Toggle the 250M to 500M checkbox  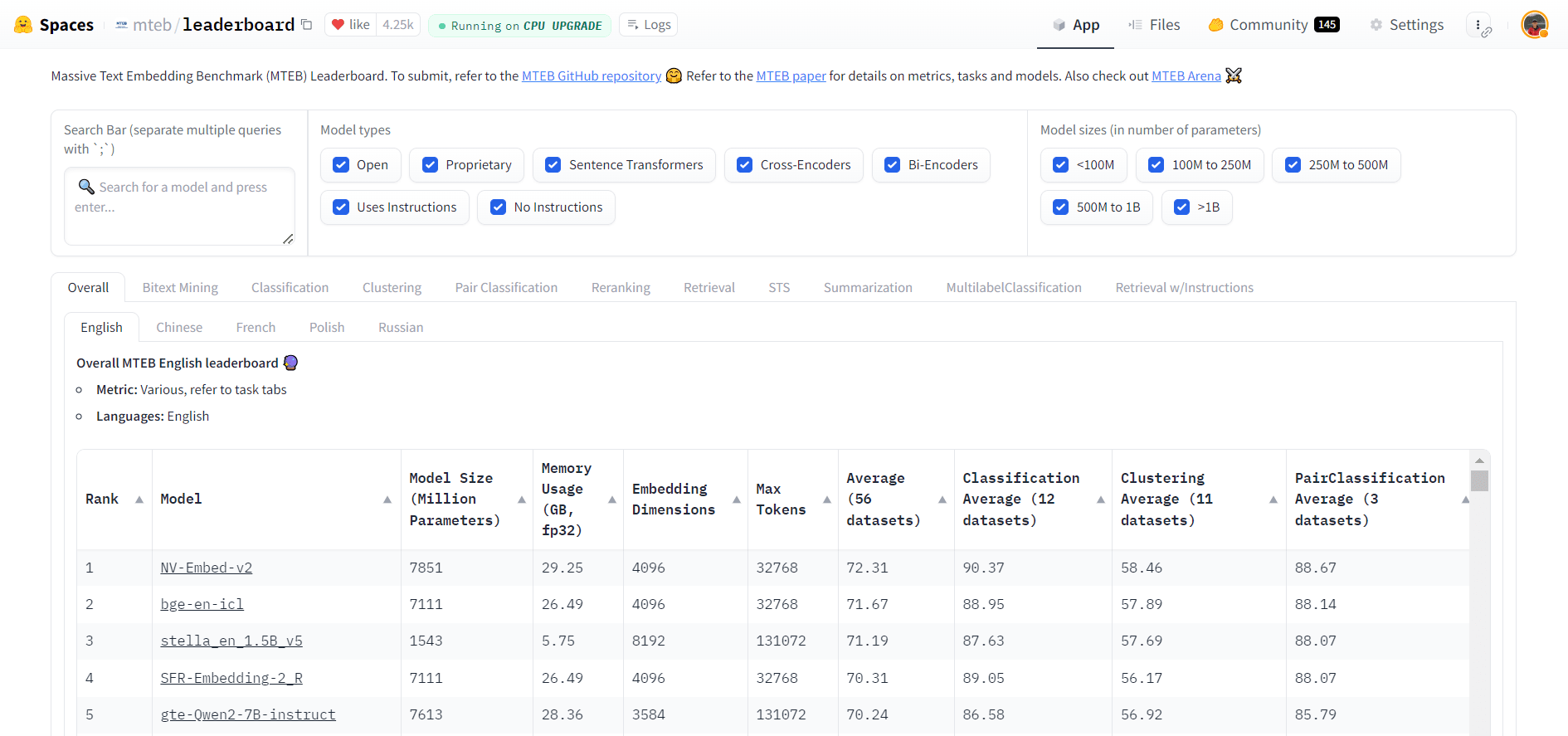pyautogui.click(x=1293, y=165)
